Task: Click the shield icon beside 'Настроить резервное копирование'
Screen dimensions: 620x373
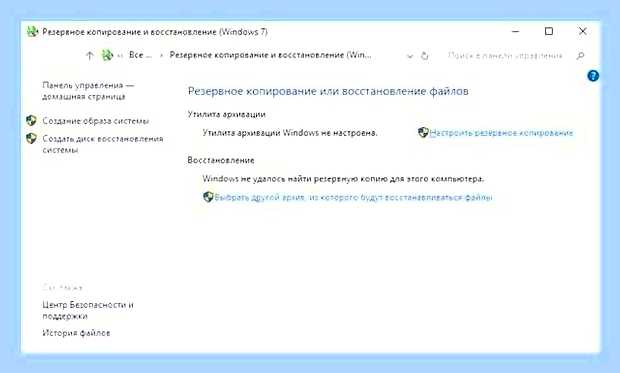Action: pyautogui.click(x=423, y=132)
